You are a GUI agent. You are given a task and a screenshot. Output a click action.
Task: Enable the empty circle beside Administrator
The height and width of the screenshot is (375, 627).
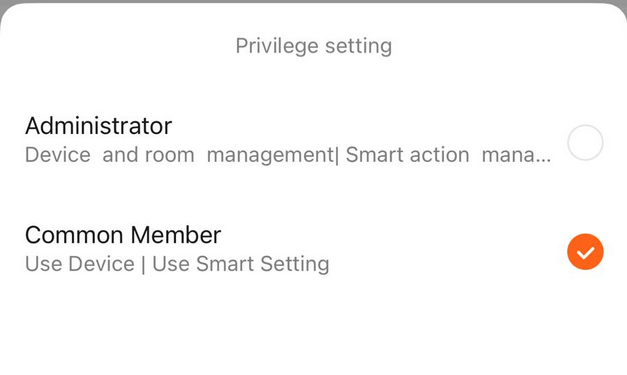(585, 142)
